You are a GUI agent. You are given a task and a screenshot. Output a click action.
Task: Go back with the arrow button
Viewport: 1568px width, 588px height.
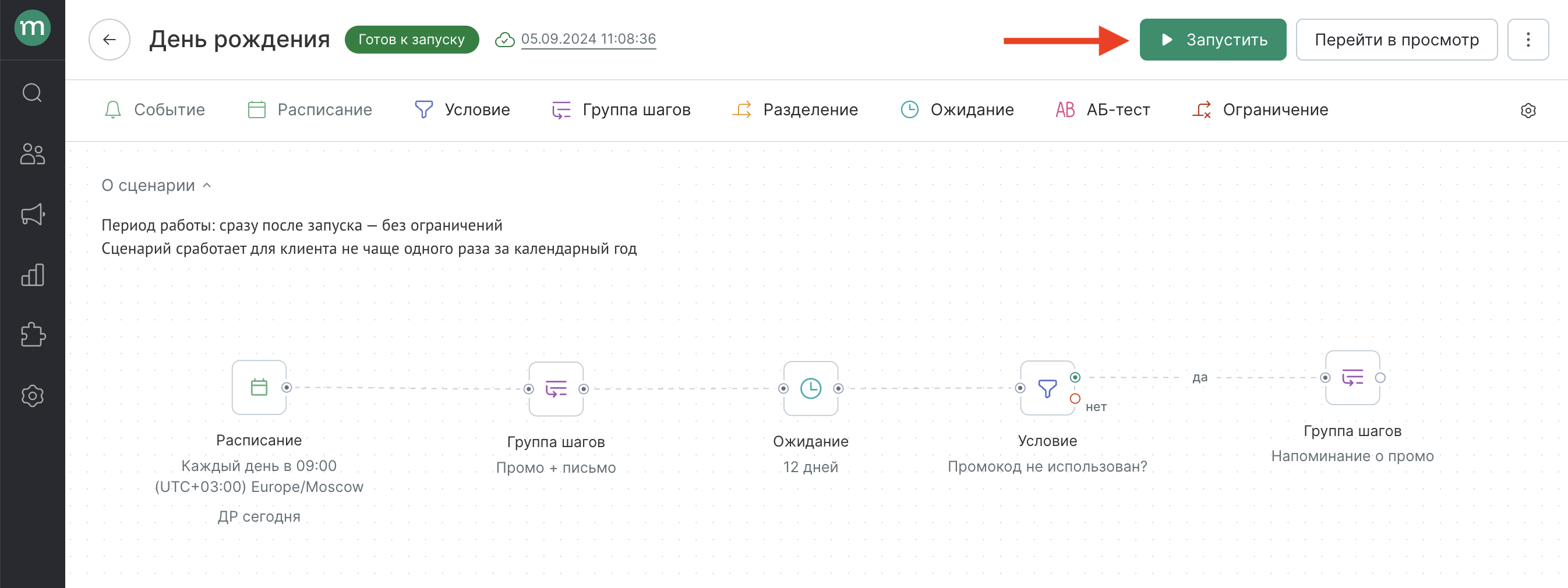pyautogui.click(x=110, y=40)
